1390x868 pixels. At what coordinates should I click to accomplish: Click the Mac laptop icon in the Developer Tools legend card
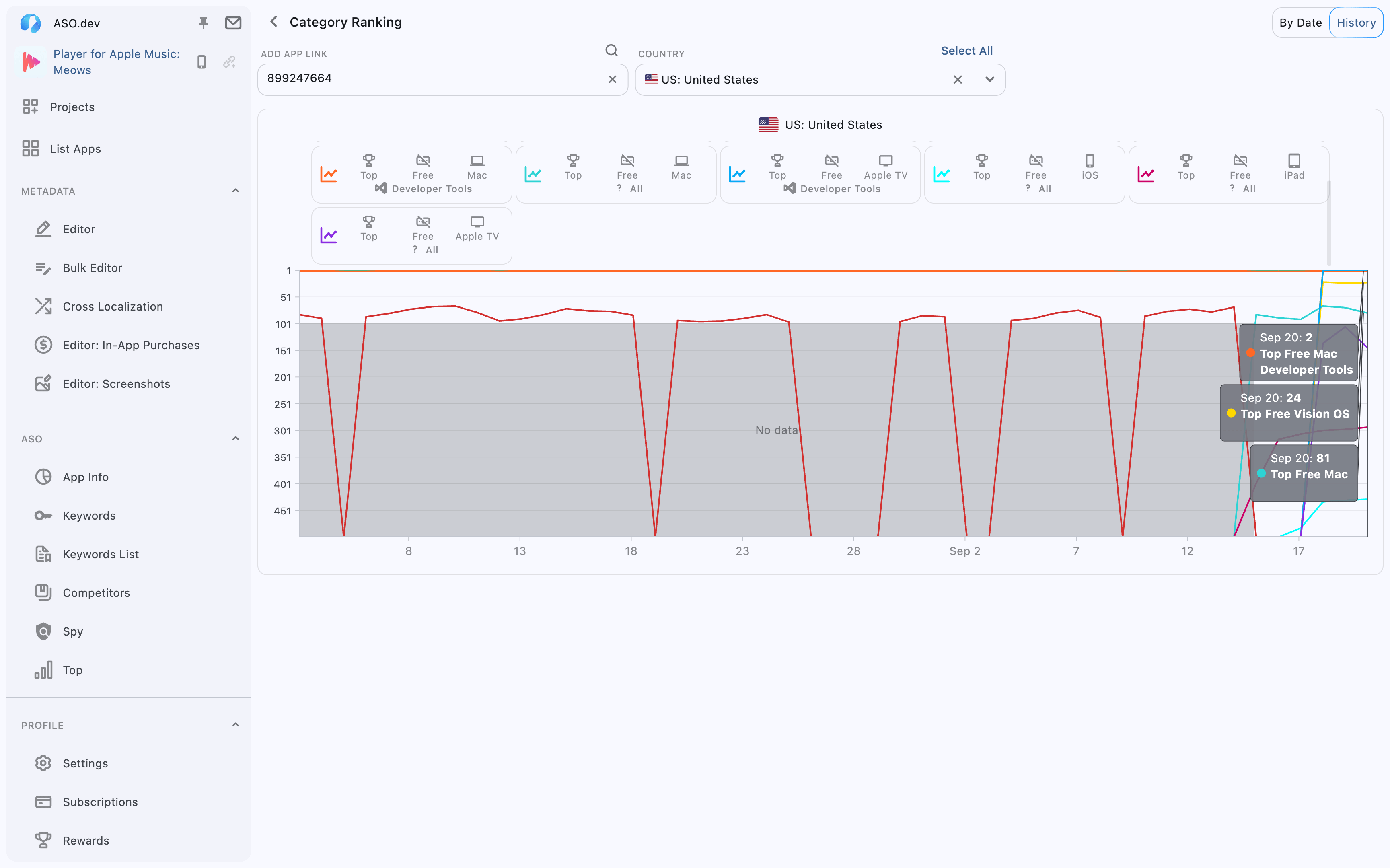click(477, 161)
